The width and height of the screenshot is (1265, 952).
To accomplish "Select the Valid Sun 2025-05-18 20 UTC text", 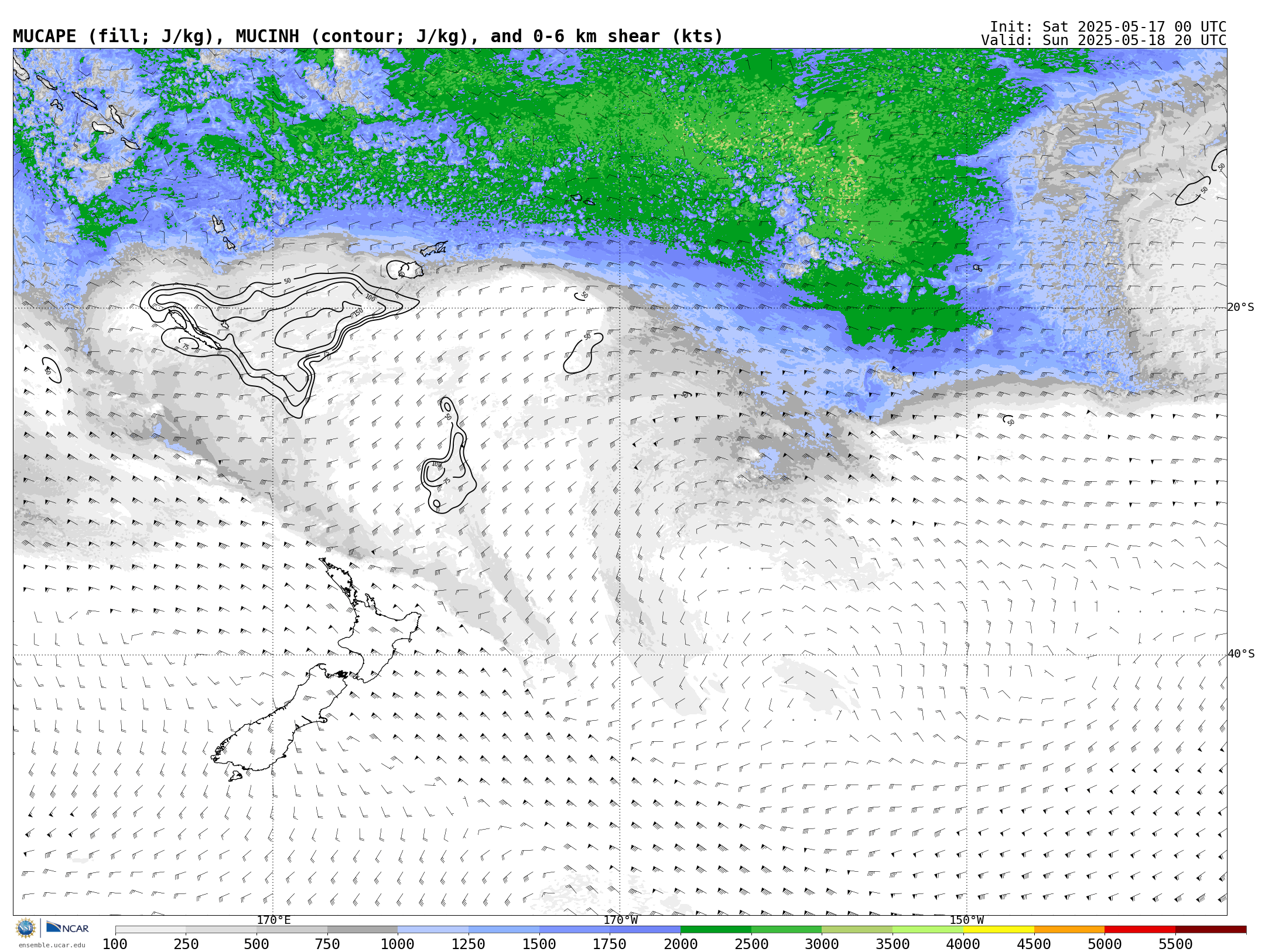I will click(x=1104, y=40).
